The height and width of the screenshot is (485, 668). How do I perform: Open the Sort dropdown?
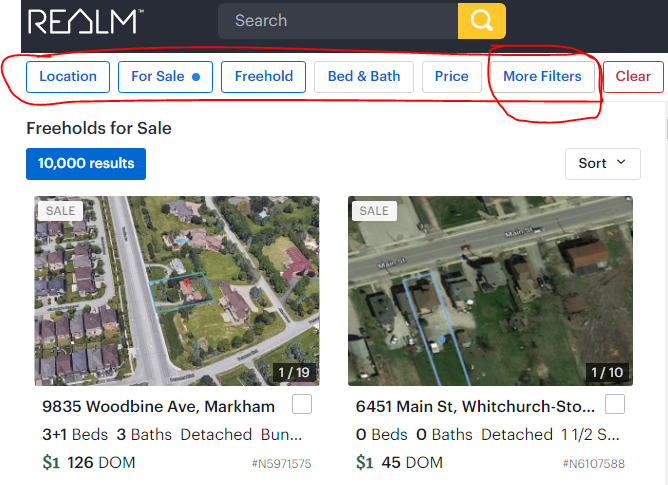[x=603, y=164]
